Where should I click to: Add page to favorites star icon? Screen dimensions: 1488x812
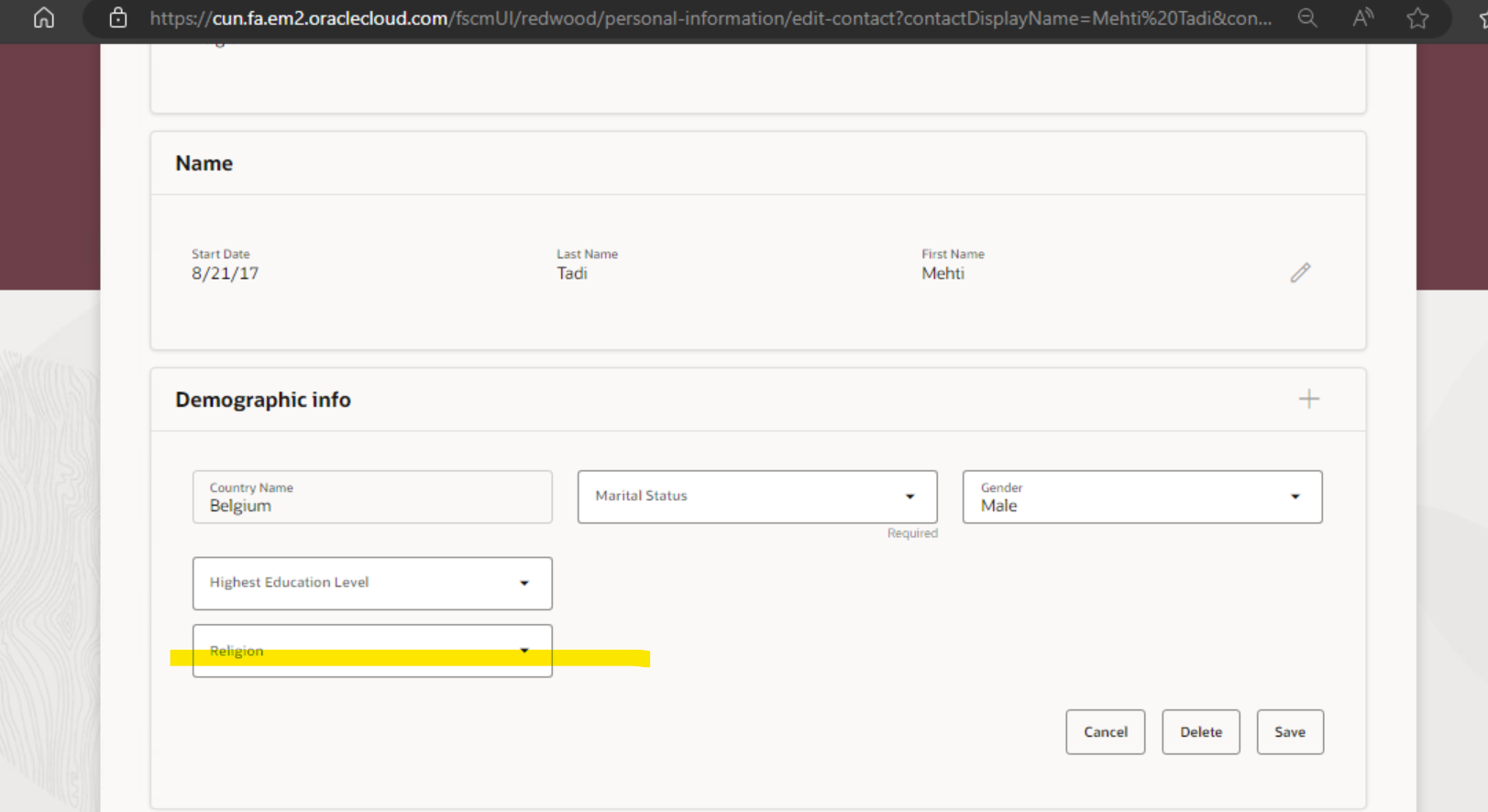(1417, 18)
